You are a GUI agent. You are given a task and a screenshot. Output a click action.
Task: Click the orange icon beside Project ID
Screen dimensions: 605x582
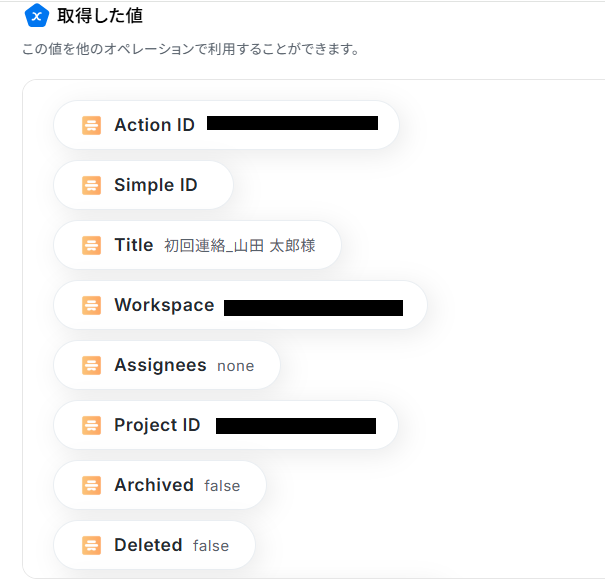coord(91,425)
